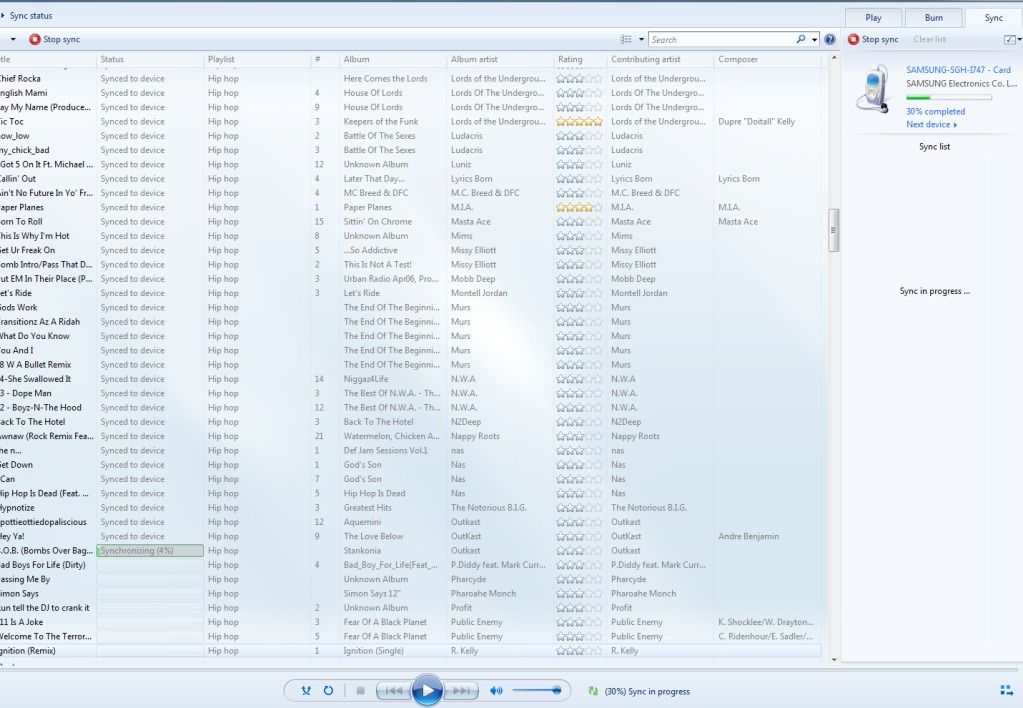Select the "The Love Below" album cell
Screen dimensions: 1023x708
tap(373, 536)
